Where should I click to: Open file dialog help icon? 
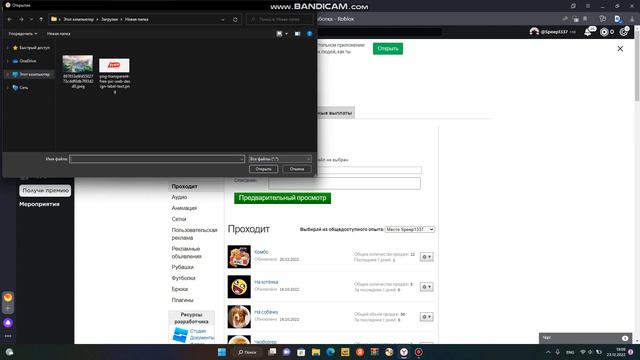tap(309, 33)
